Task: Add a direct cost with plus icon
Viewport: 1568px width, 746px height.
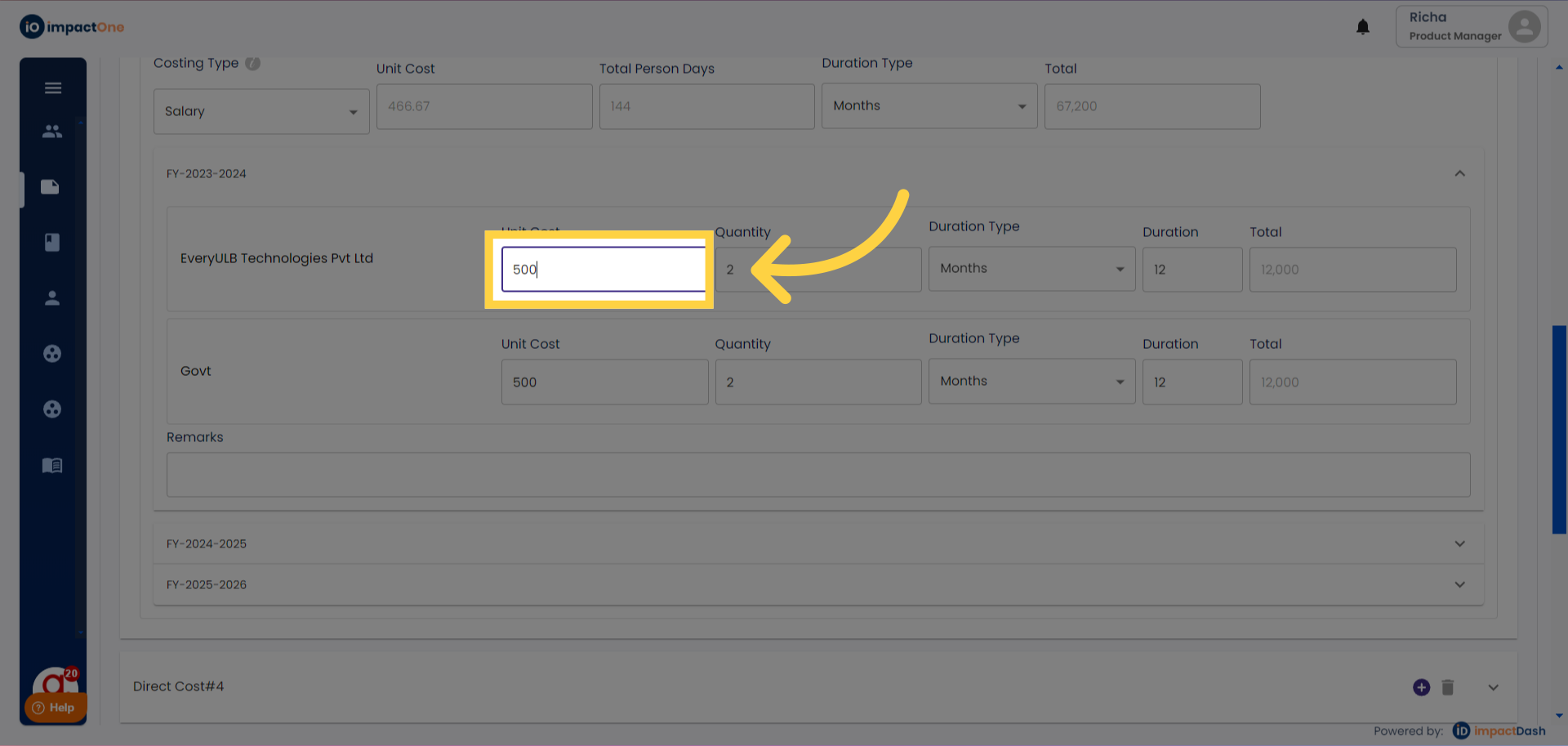Action: click(1421, 687)
